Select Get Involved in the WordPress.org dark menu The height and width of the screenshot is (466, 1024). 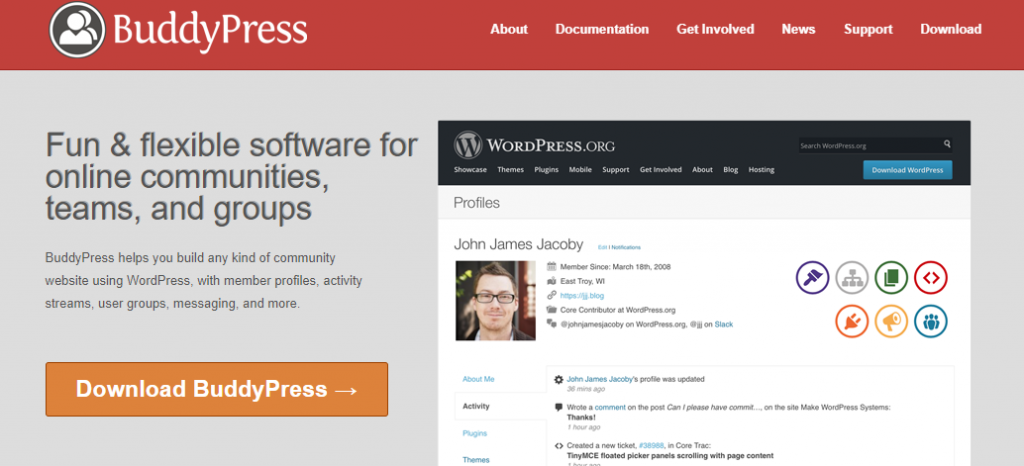point(660,170)
